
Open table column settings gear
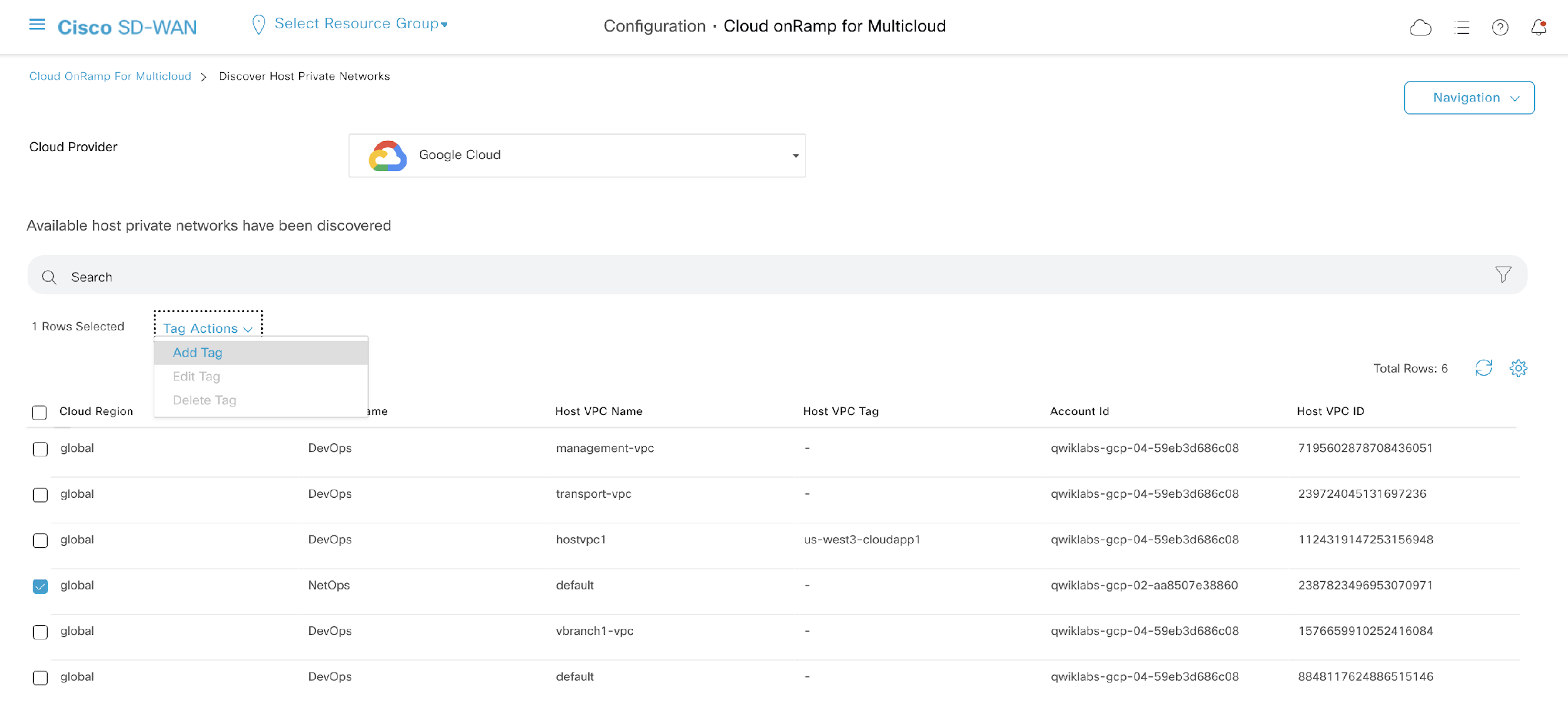click(x=1518, y=368)
